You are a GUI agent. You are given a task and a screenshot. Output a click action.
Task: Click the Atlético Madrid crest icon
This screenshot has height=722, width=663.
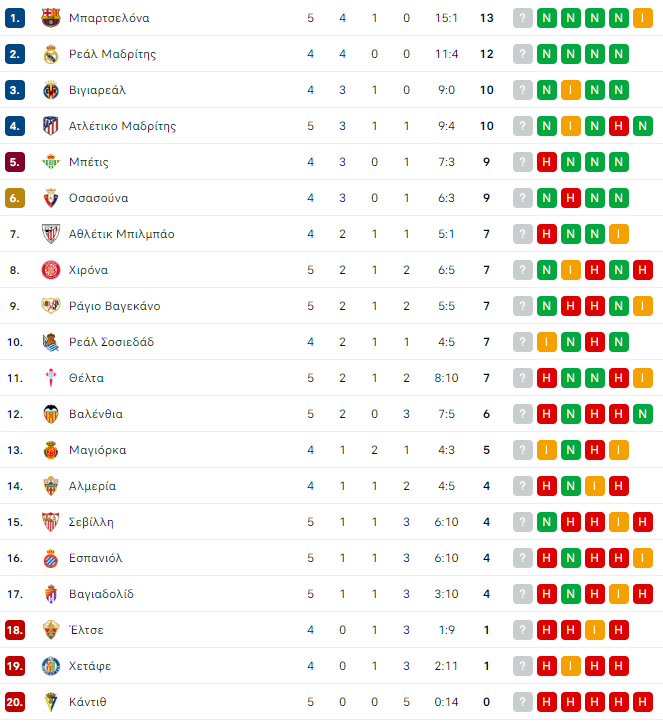51,126
